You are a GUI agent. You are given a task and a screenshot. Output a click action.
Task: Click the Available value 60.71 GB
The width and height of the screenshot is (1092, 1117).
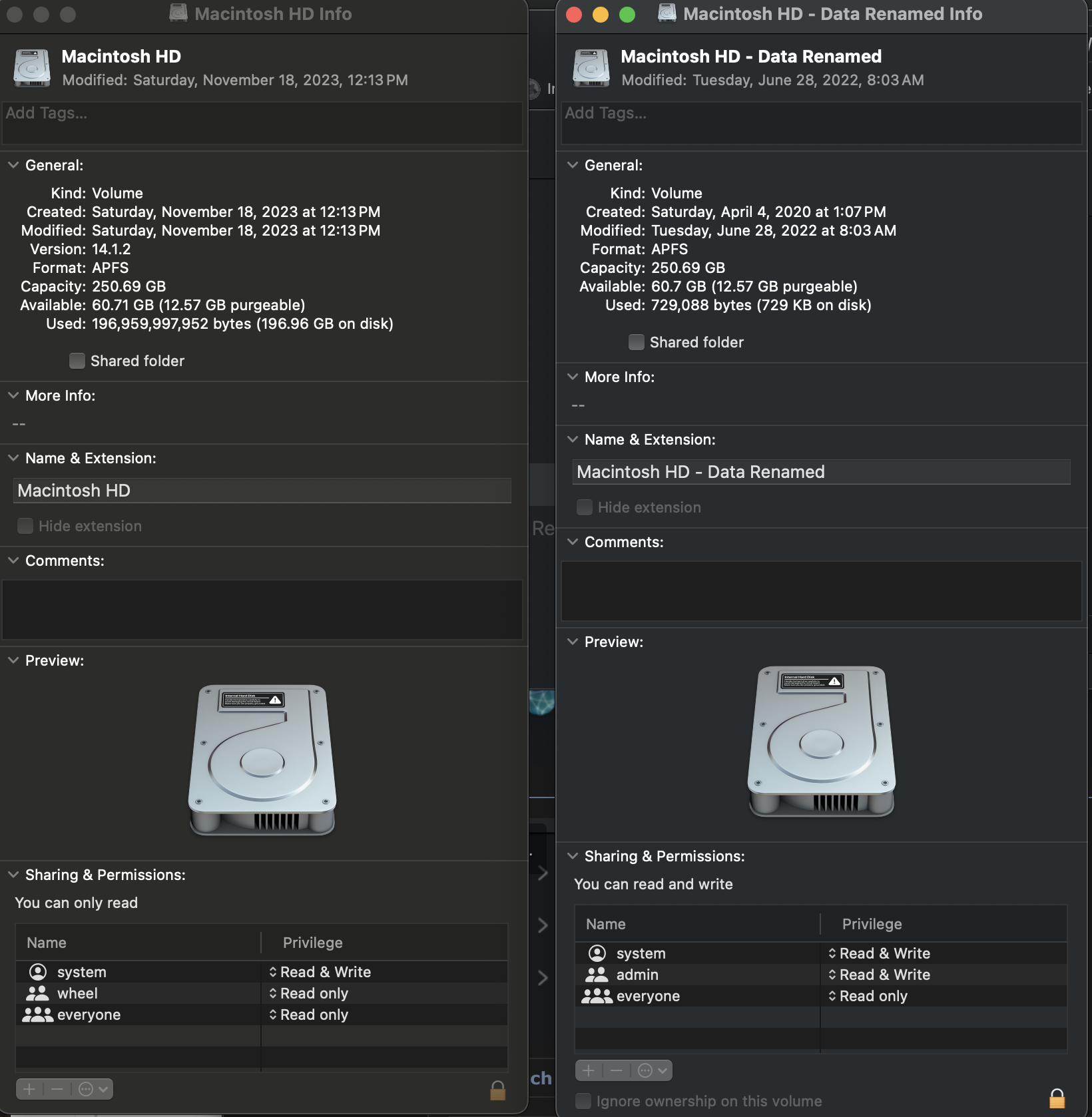[x=198, y=305]
